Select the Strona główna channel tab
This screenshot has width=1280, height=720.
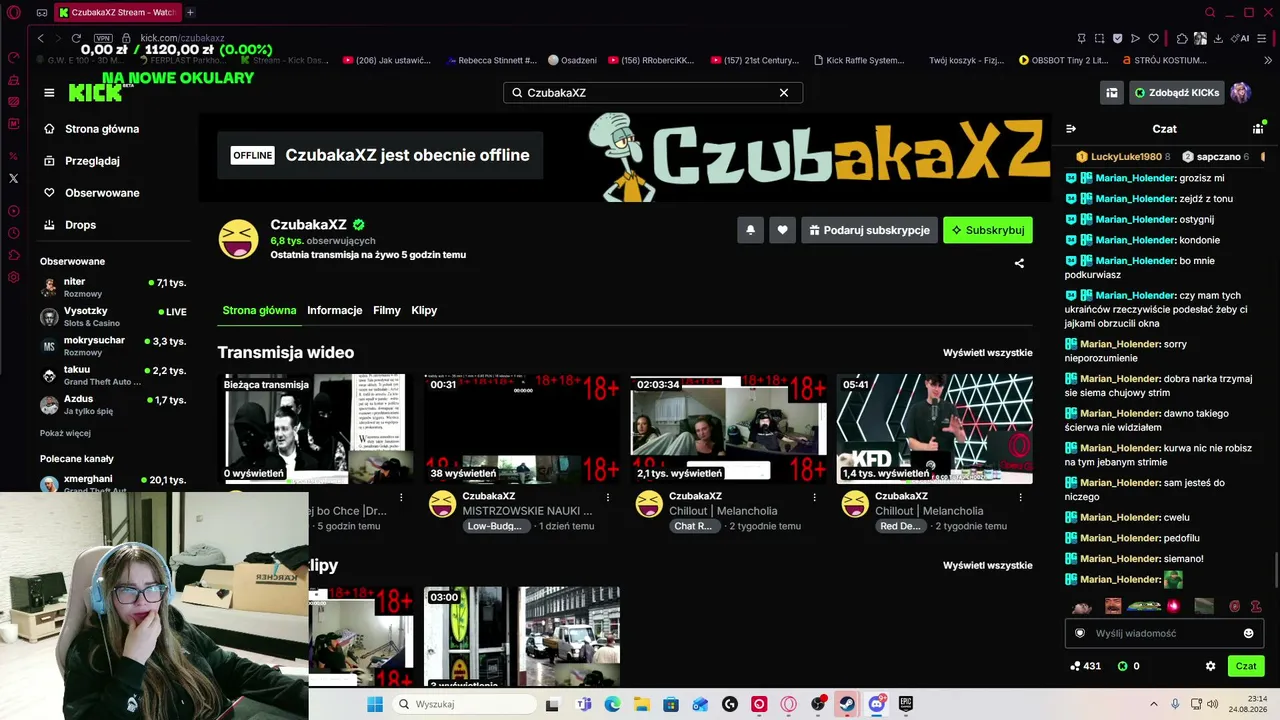click(259, 310)
